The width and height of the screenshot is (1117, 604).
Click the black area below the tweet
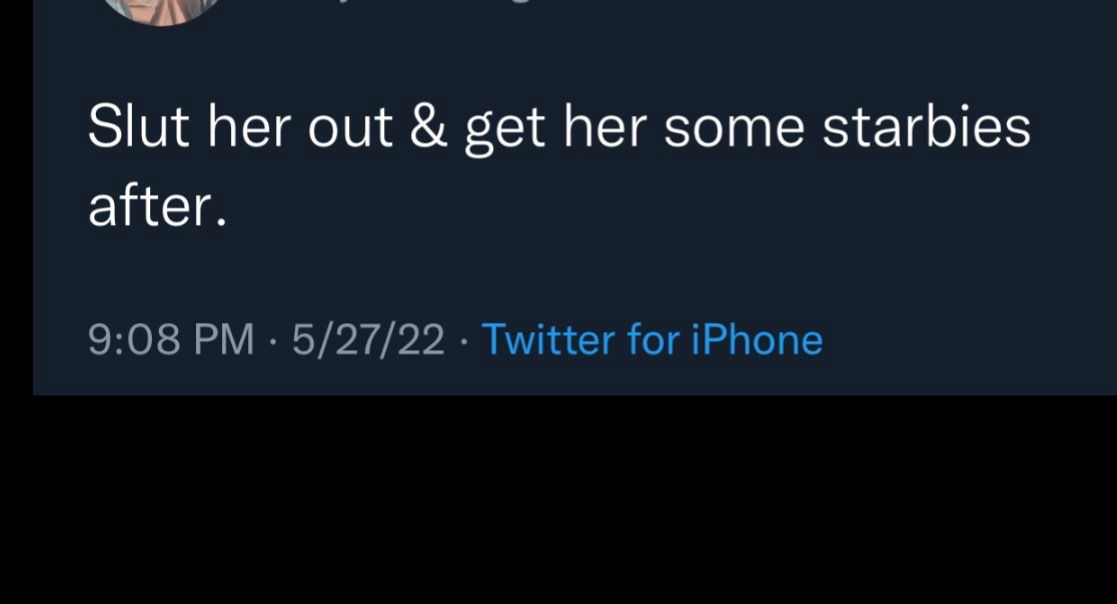click(558, 500)
